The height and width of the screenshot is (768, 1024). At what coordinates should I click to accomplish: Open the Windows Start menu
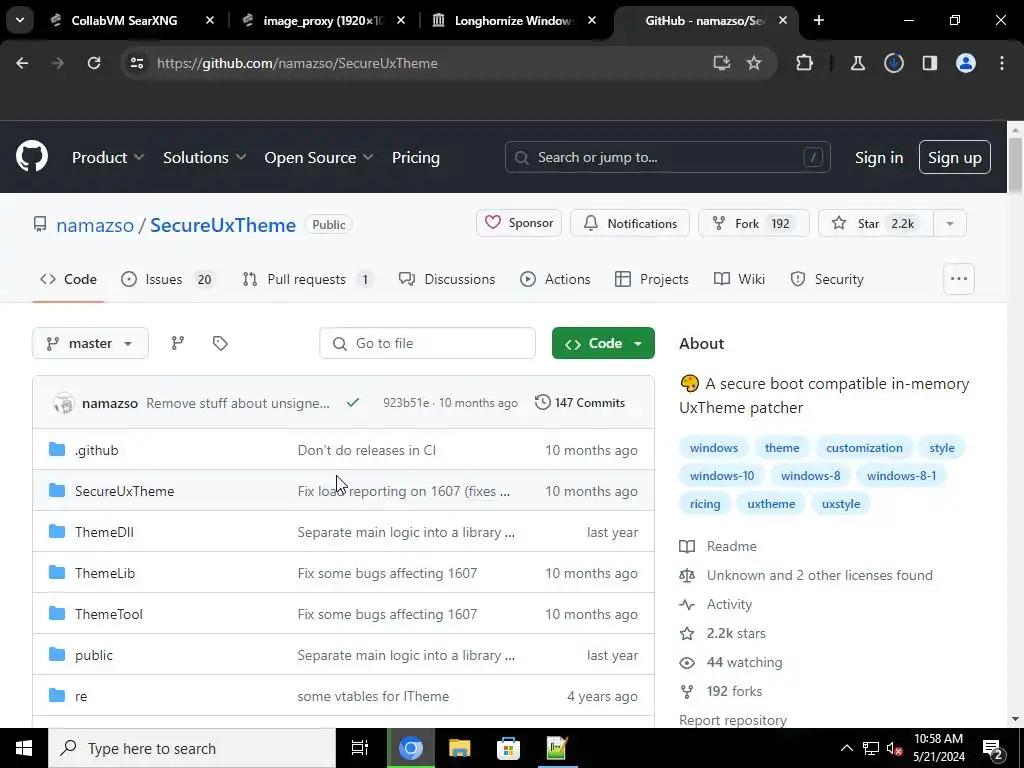[24, 748]
